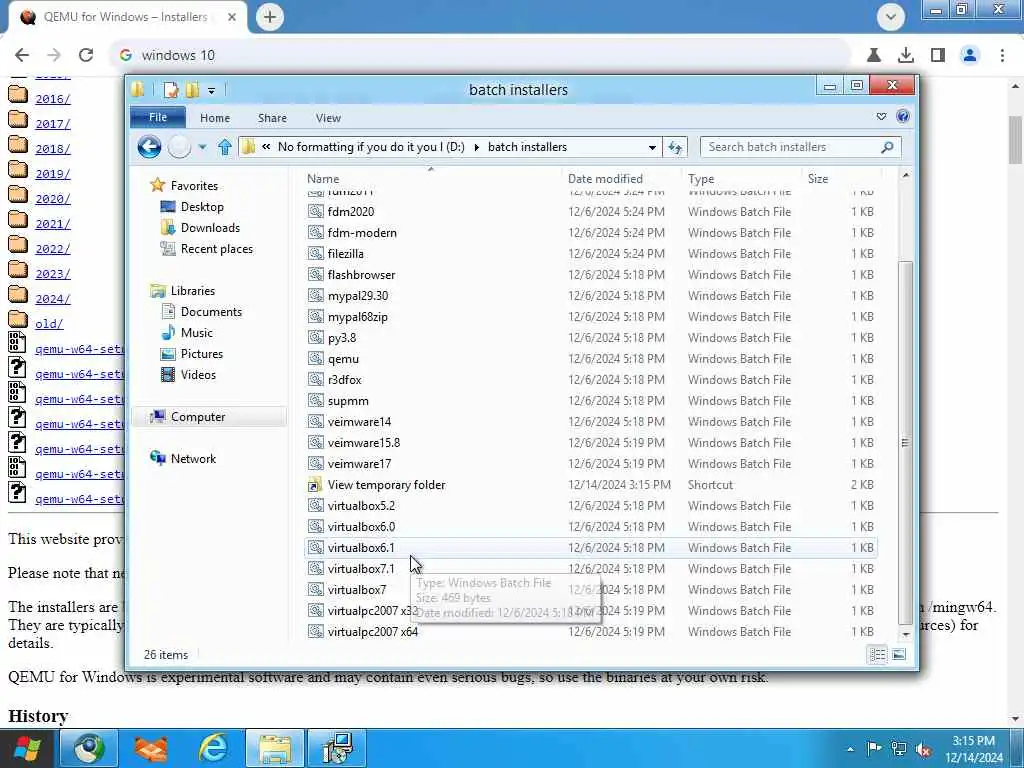
Task: Show hidden tray icons arrow
Action: click(x=850, y=749)
